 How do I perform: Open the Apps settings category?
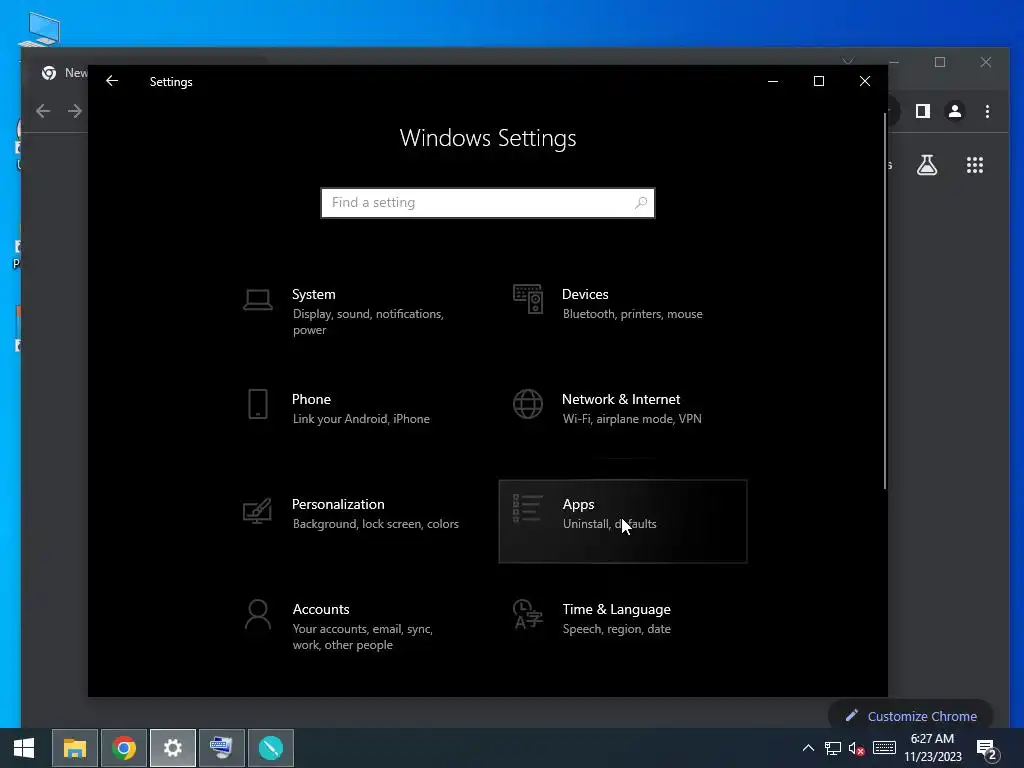[622, 521]
